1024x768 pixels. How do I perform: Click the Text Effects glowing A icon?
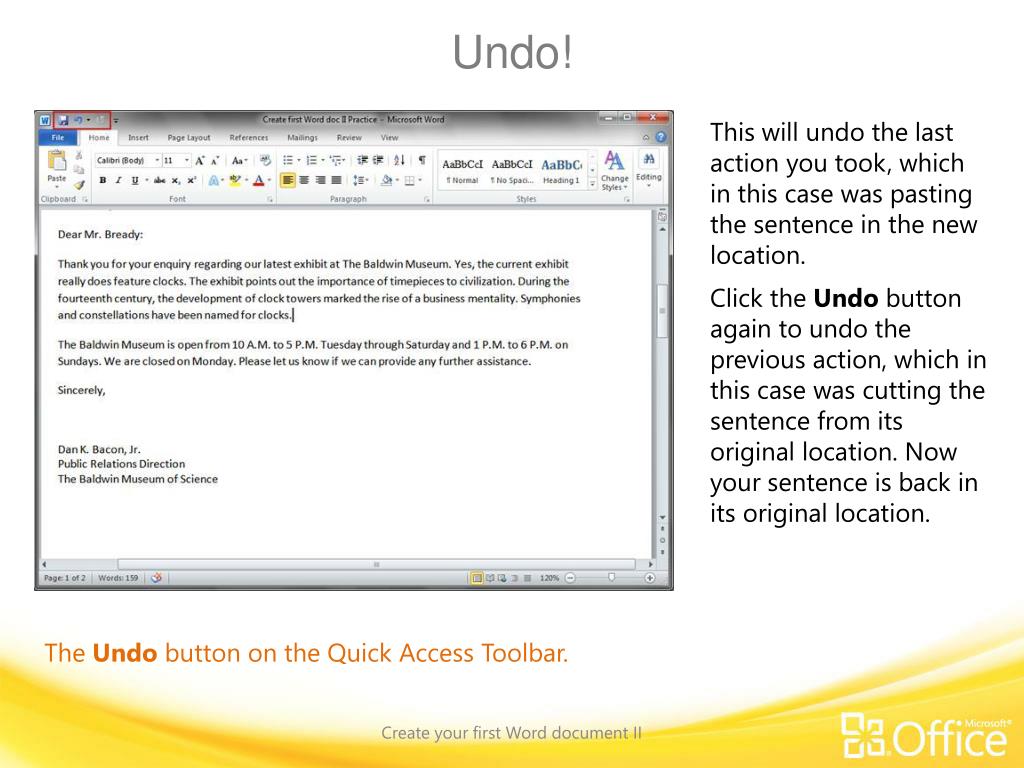(x=213, y=180)
